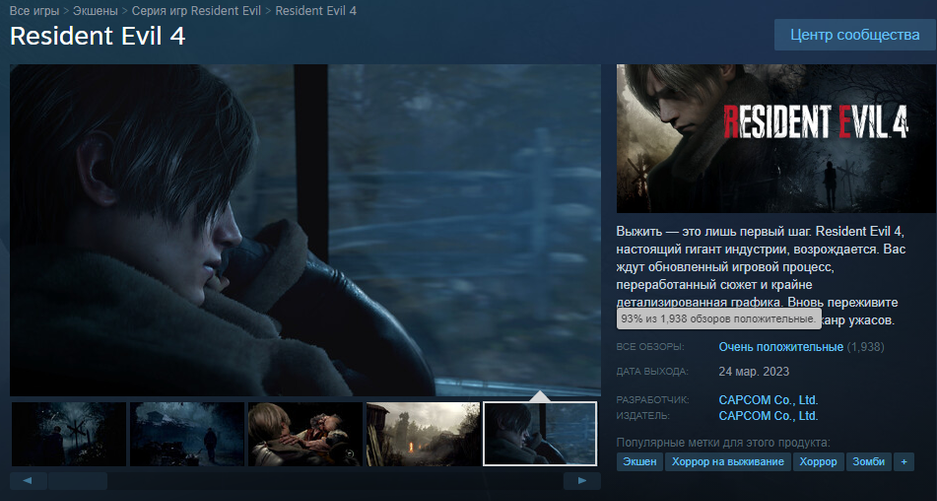This screenshot has width=937, height=501.
Task: Click 'Популярные метки для этого продукта:' text
Action: (724, 443)
